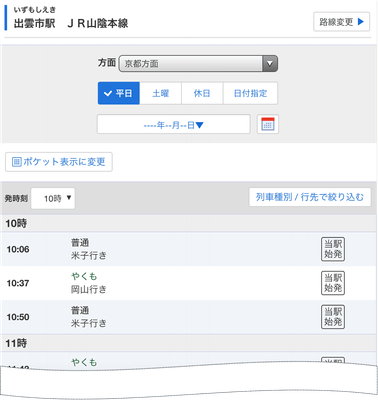
Task: Click the 10:06 departure time
Action: [x=18, y=249]
